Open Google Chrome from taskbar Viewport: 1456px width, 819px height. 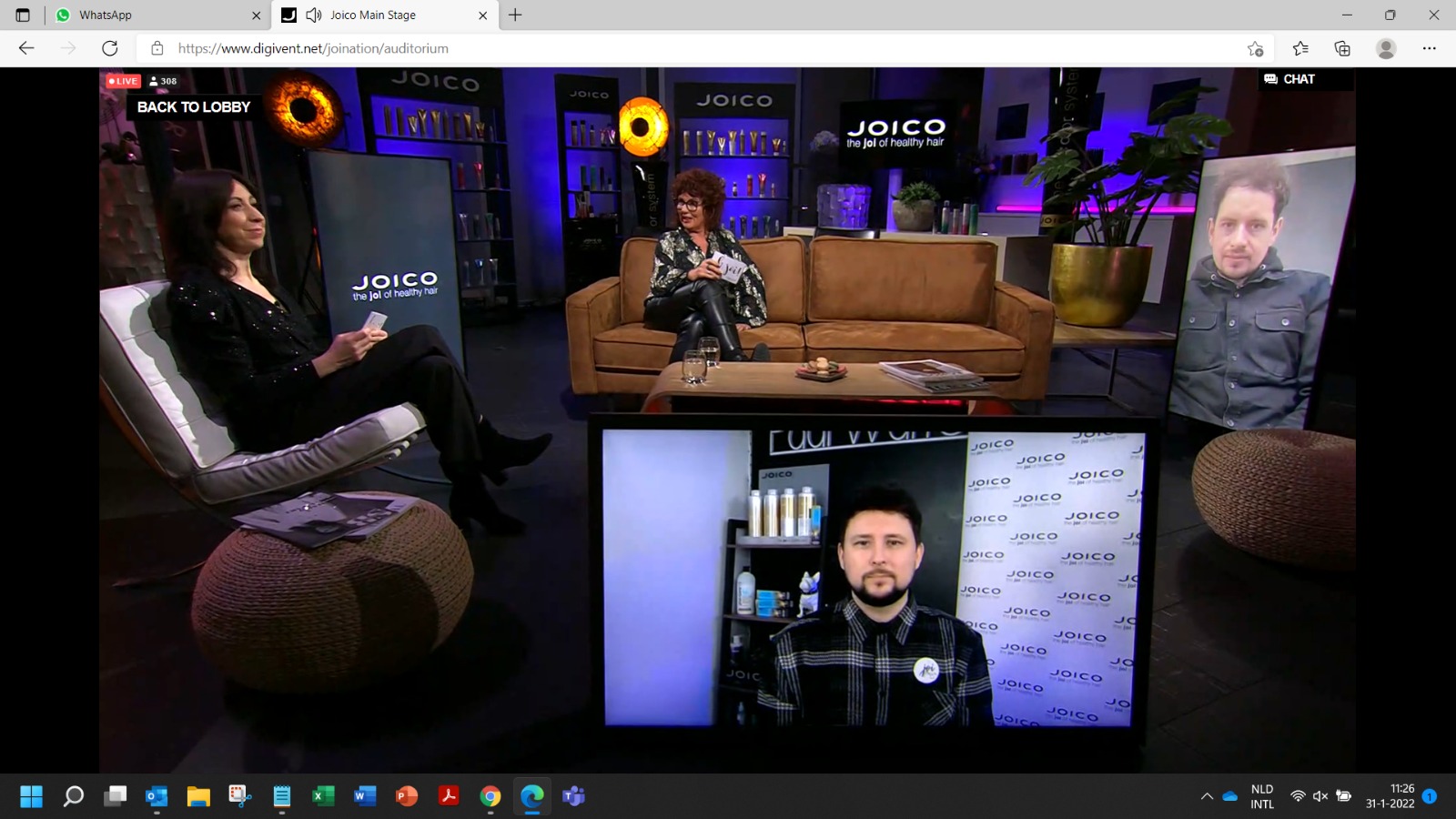(x=490, y=796)
